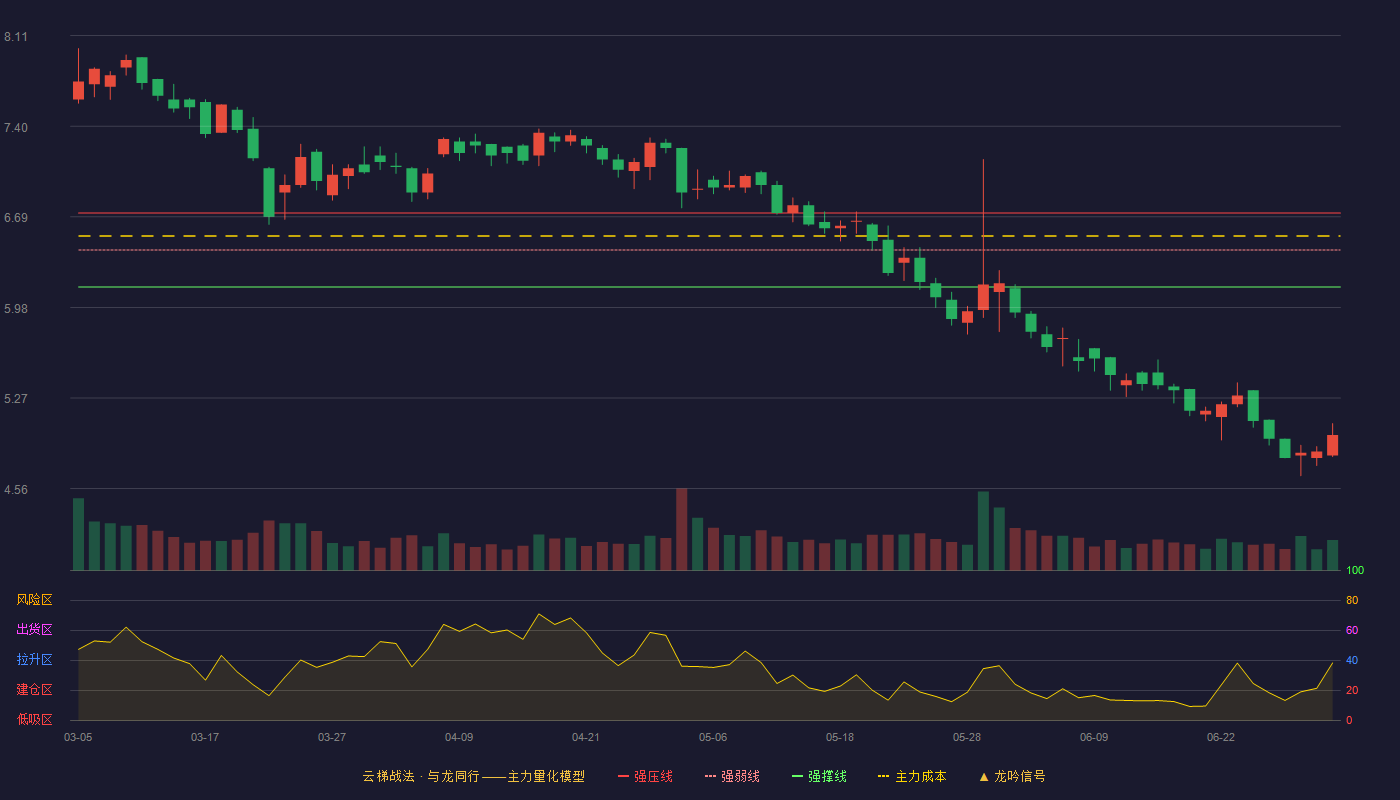Toggle the 强压线 legend red line icon
This screenshot has height=800, width=1400.
623,776
